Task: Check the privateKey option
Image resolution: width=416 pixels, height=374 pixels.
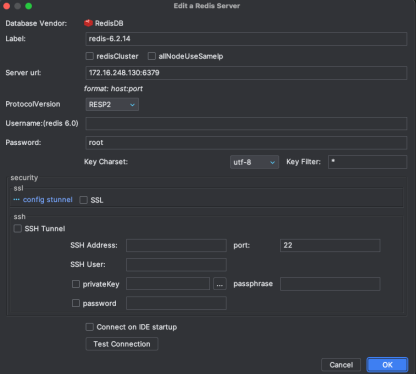Action: click(x=76, y=284)
